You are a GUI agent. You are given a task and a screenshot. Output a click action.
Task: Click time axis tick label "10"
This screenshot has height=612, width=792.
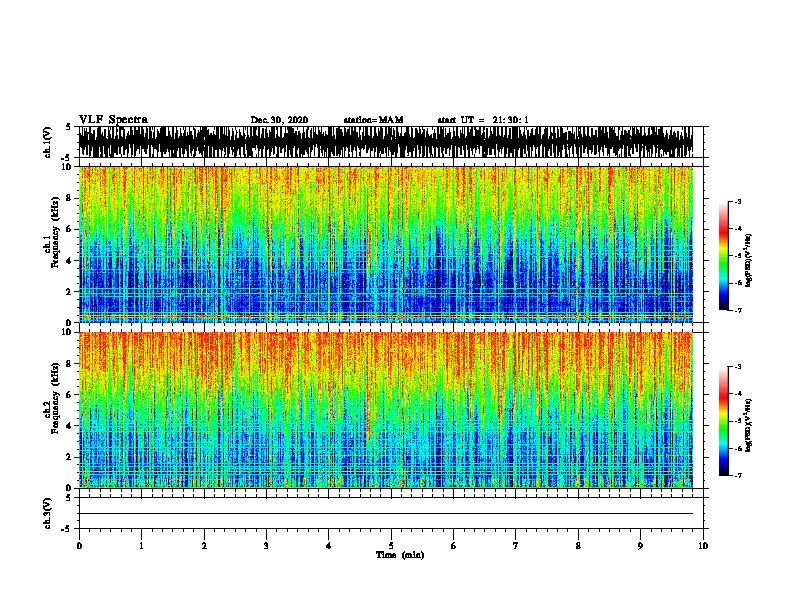tap(703, 546)
